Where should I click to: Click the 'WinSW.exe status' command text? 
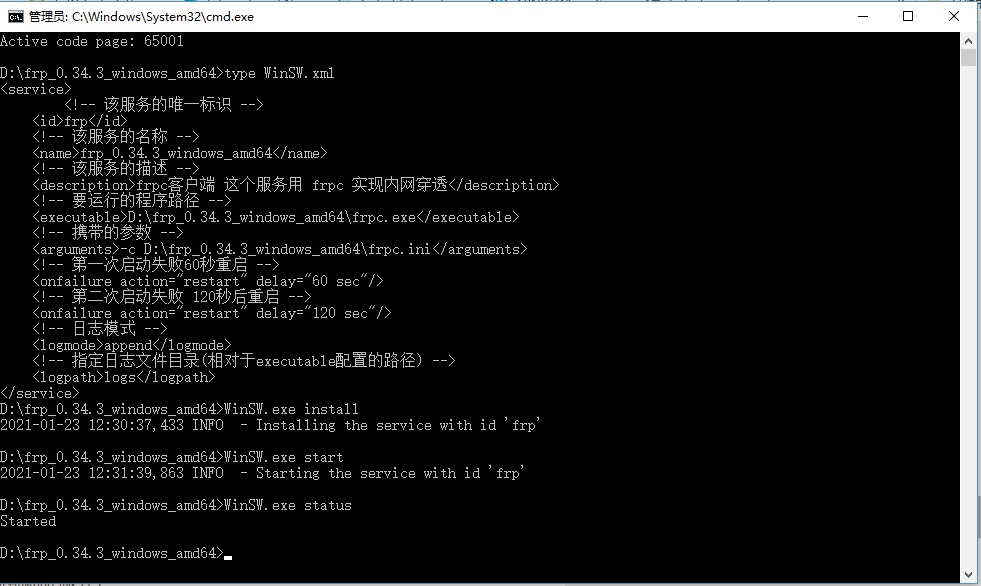coord(288,505)
